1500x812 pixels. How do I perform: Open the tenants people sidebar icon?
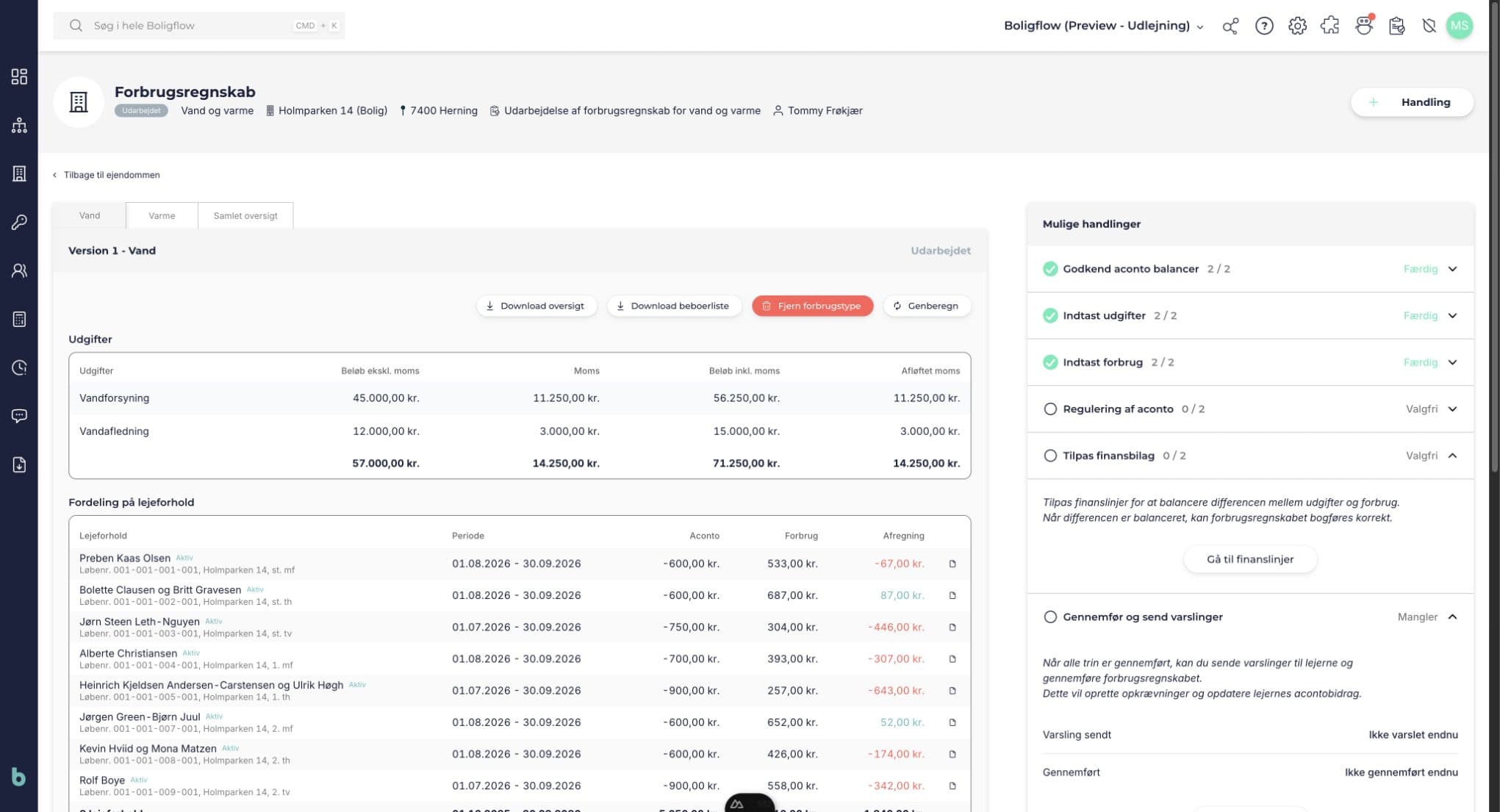[x=19, y=270]
